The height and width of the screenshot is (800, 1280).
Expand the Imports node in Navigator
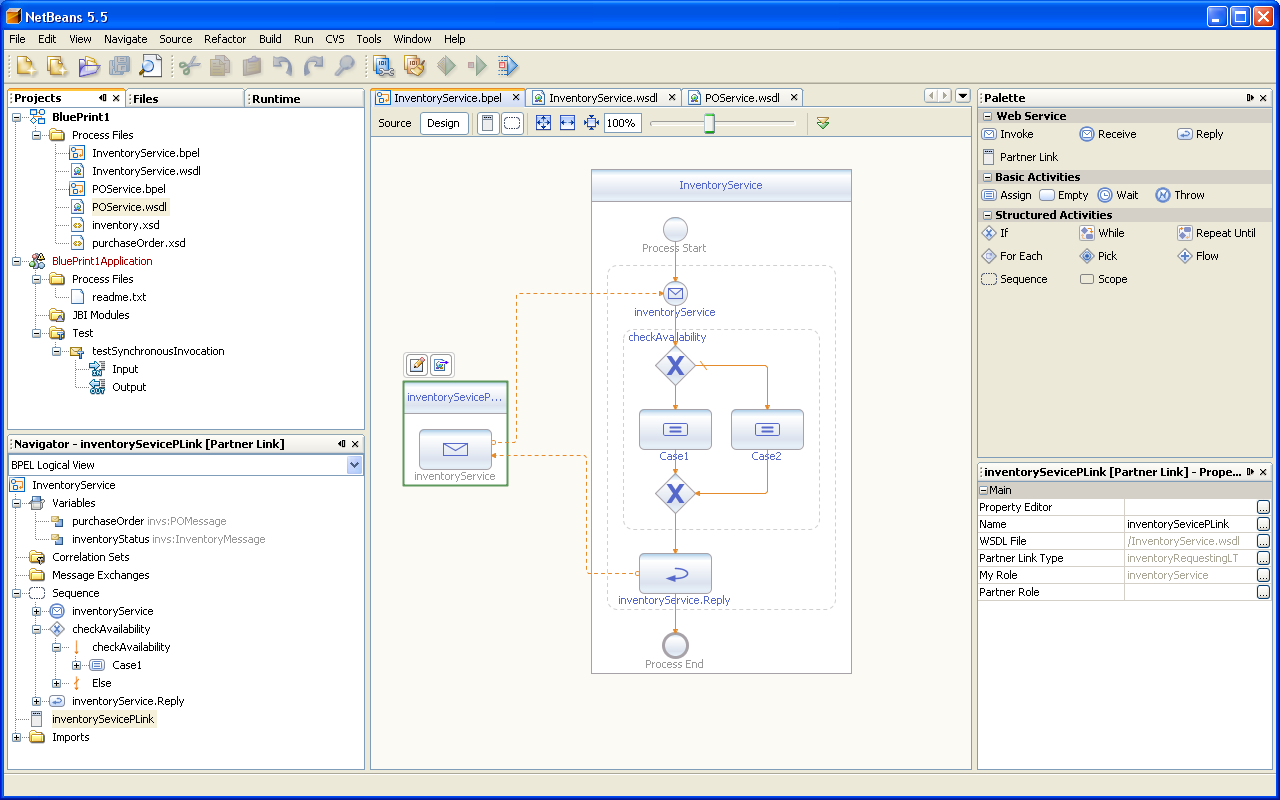pyautogui.click(x=17, y=737)
